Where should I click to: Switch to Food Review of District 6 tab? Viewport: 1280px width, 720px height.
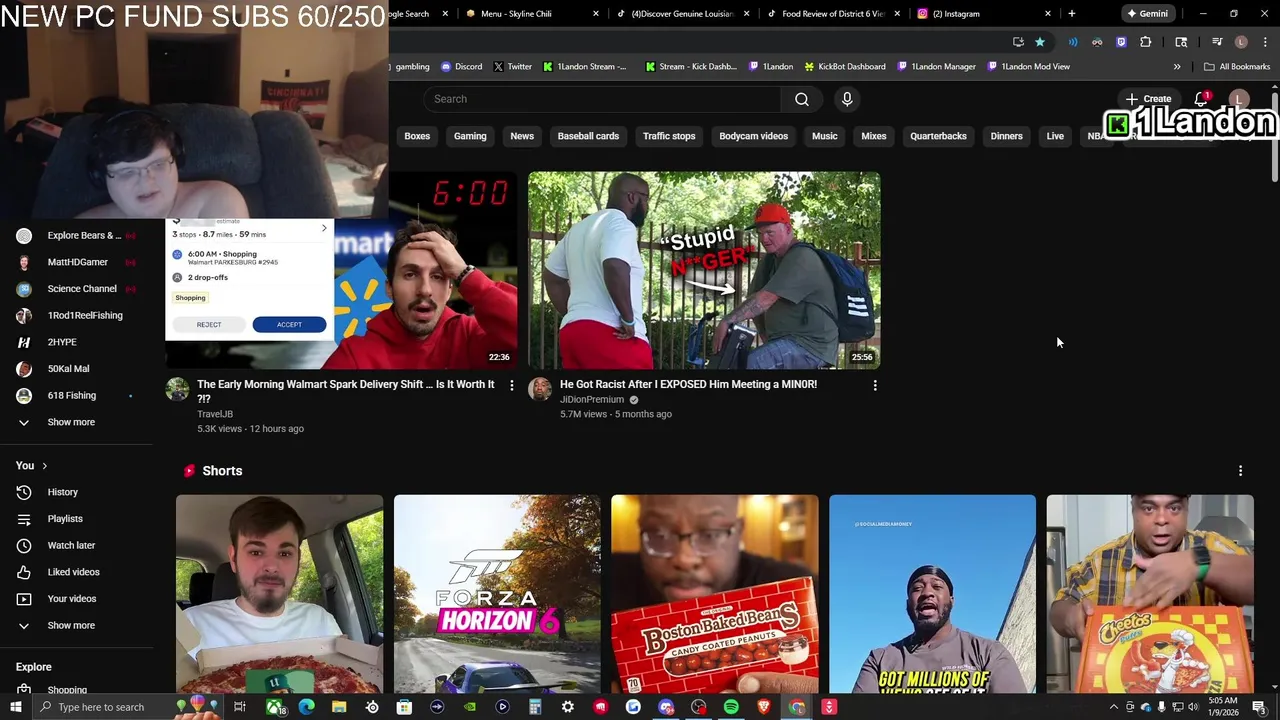[x=832, y=14]
